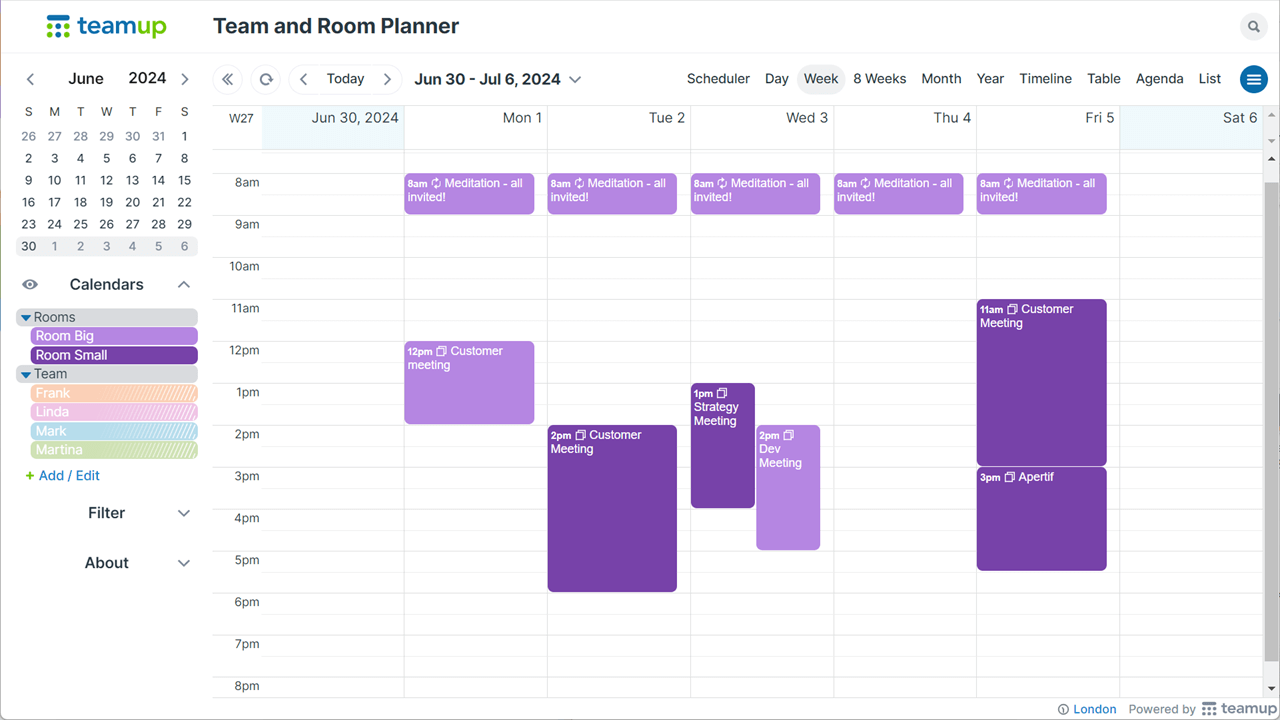1280x720 pixels.
Task: Click the previous month arrow in the mini calendar
Action: click(30, 78)
